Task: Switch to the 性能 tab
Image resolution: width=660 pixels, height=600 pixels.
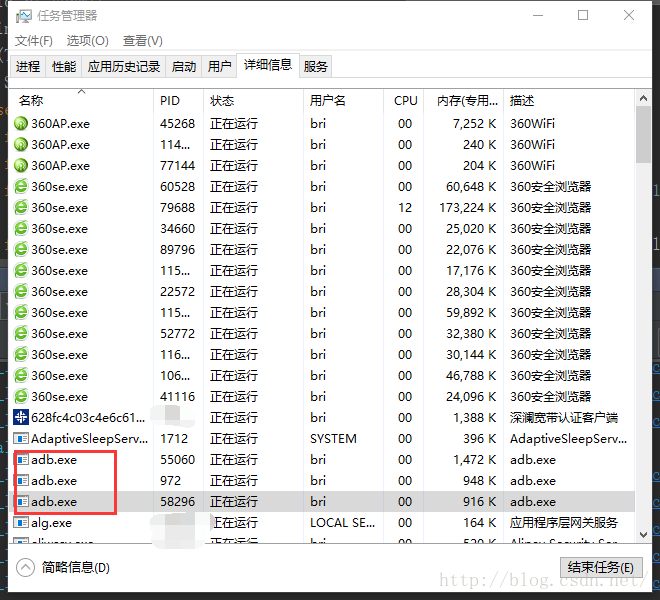Action: 64,67
